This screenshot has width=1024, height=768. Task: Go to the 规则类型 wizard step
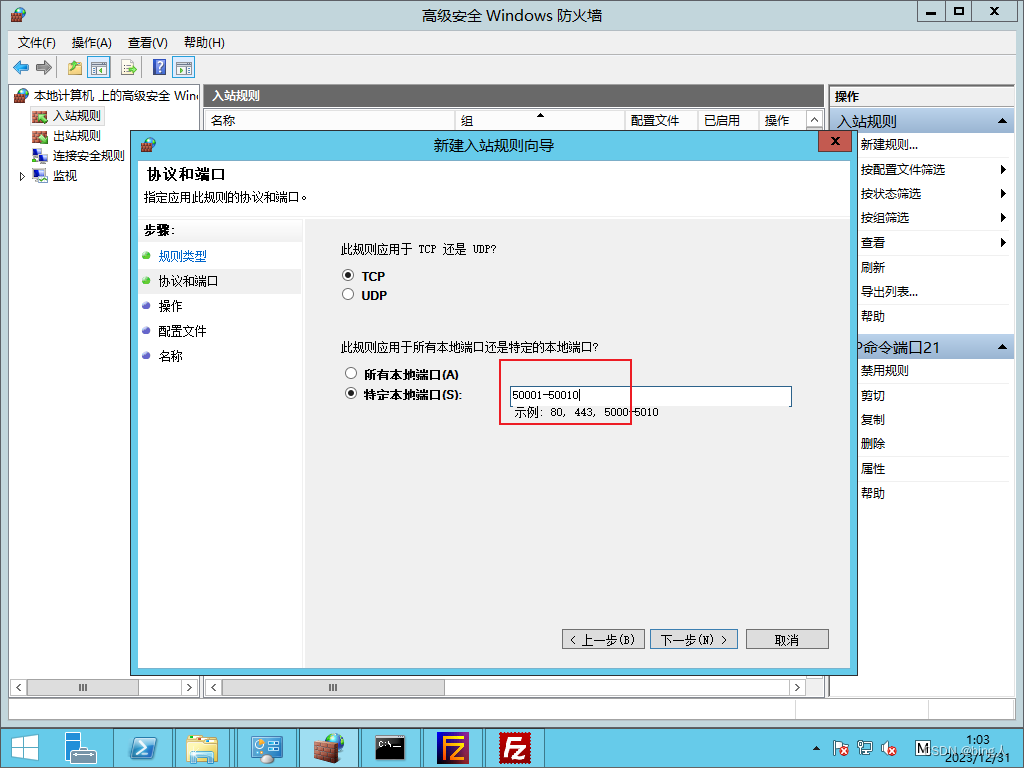182,256
